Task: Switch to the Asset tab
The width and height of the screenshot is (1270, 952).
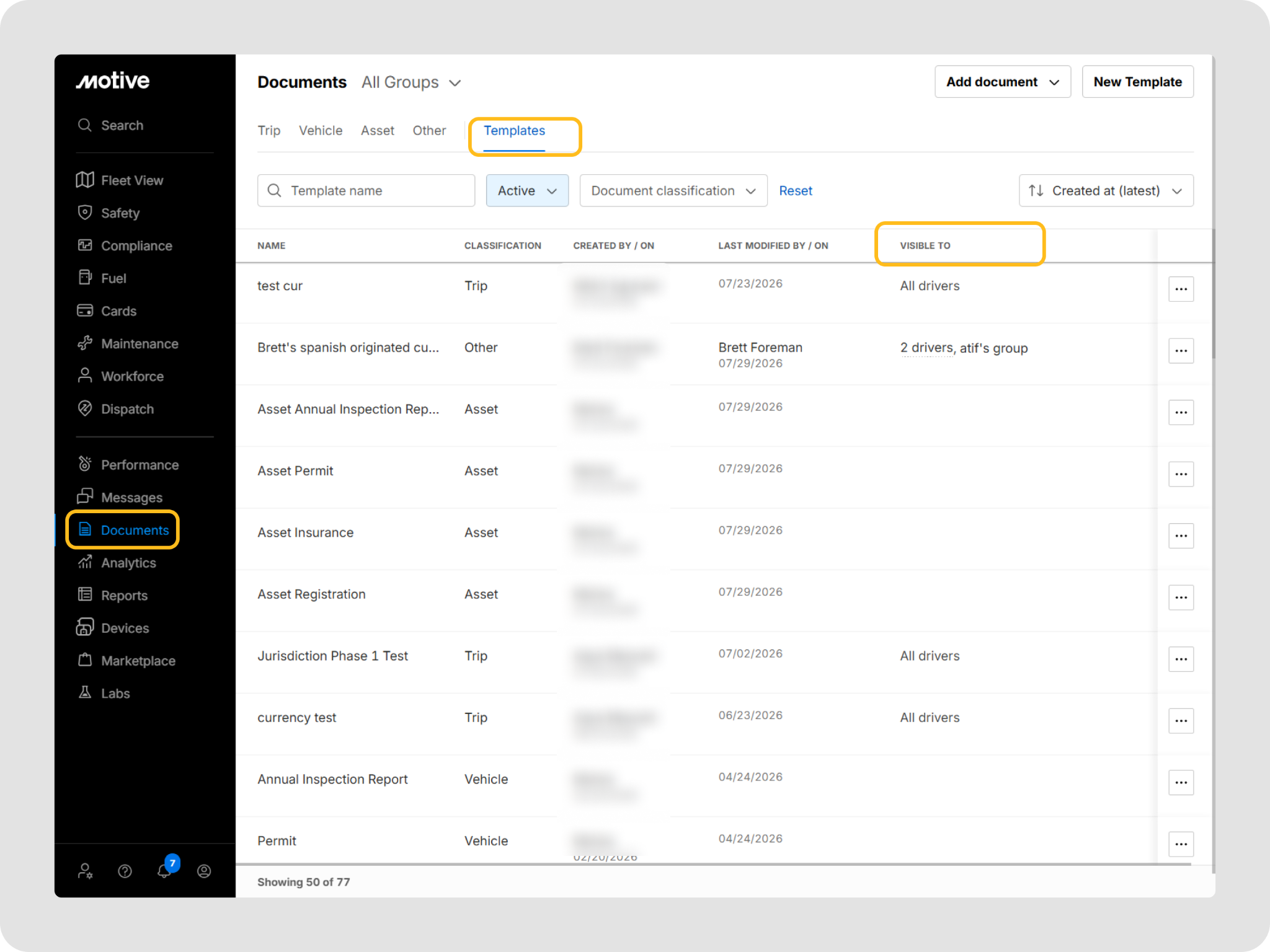Action: pos(378,131)
